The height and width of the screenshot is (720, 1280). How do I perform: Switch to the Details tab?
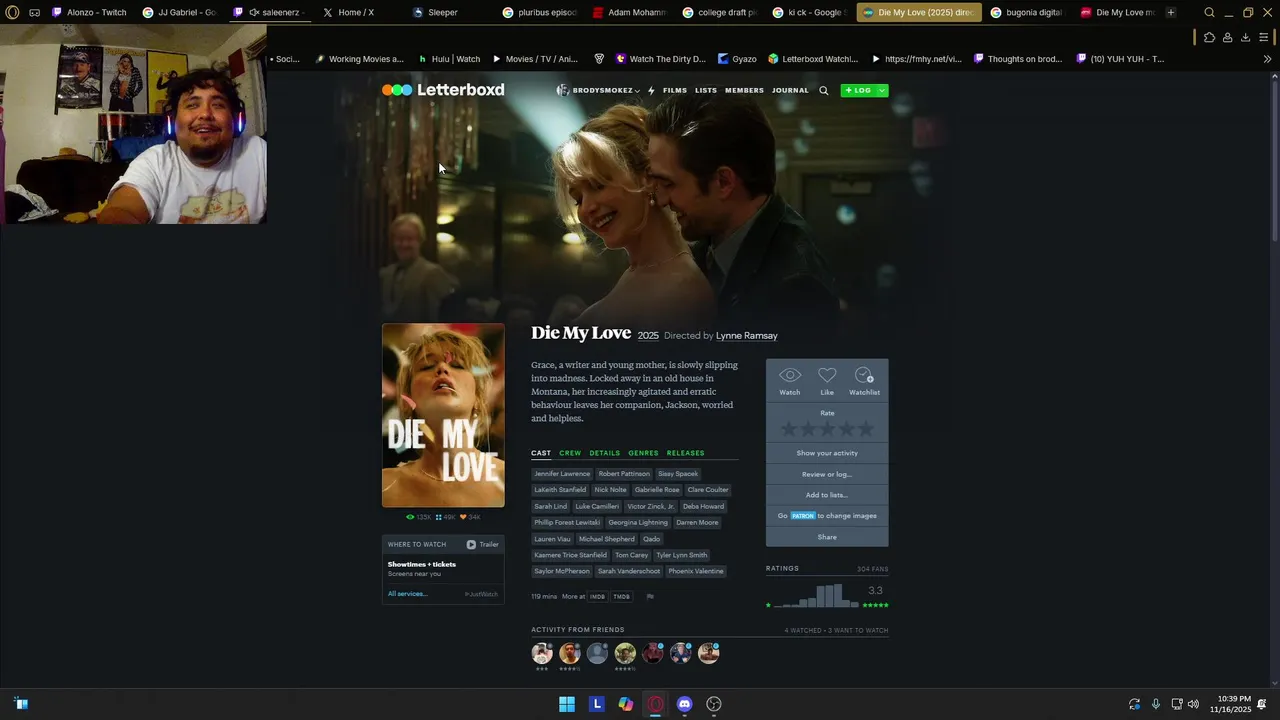click(604, 453)
